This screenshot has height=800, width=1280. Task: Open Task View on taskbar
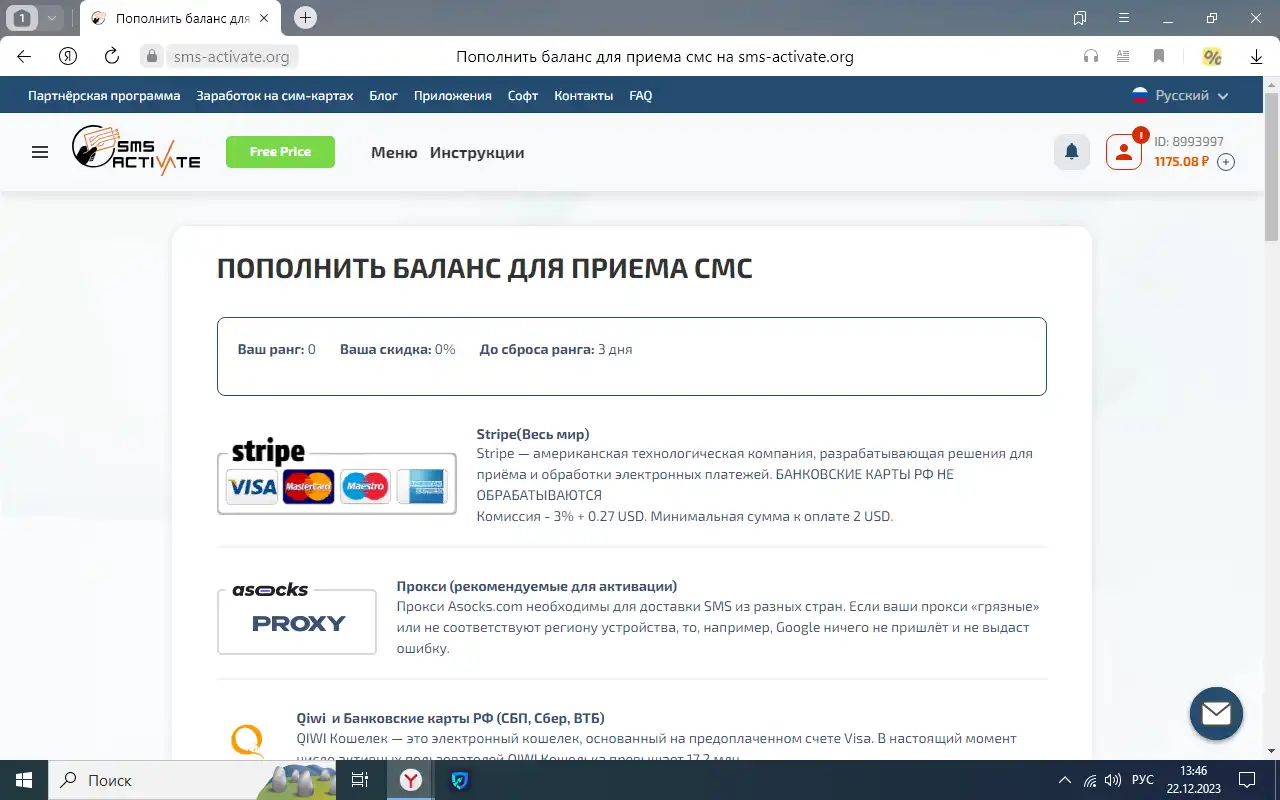pos(360,780)
